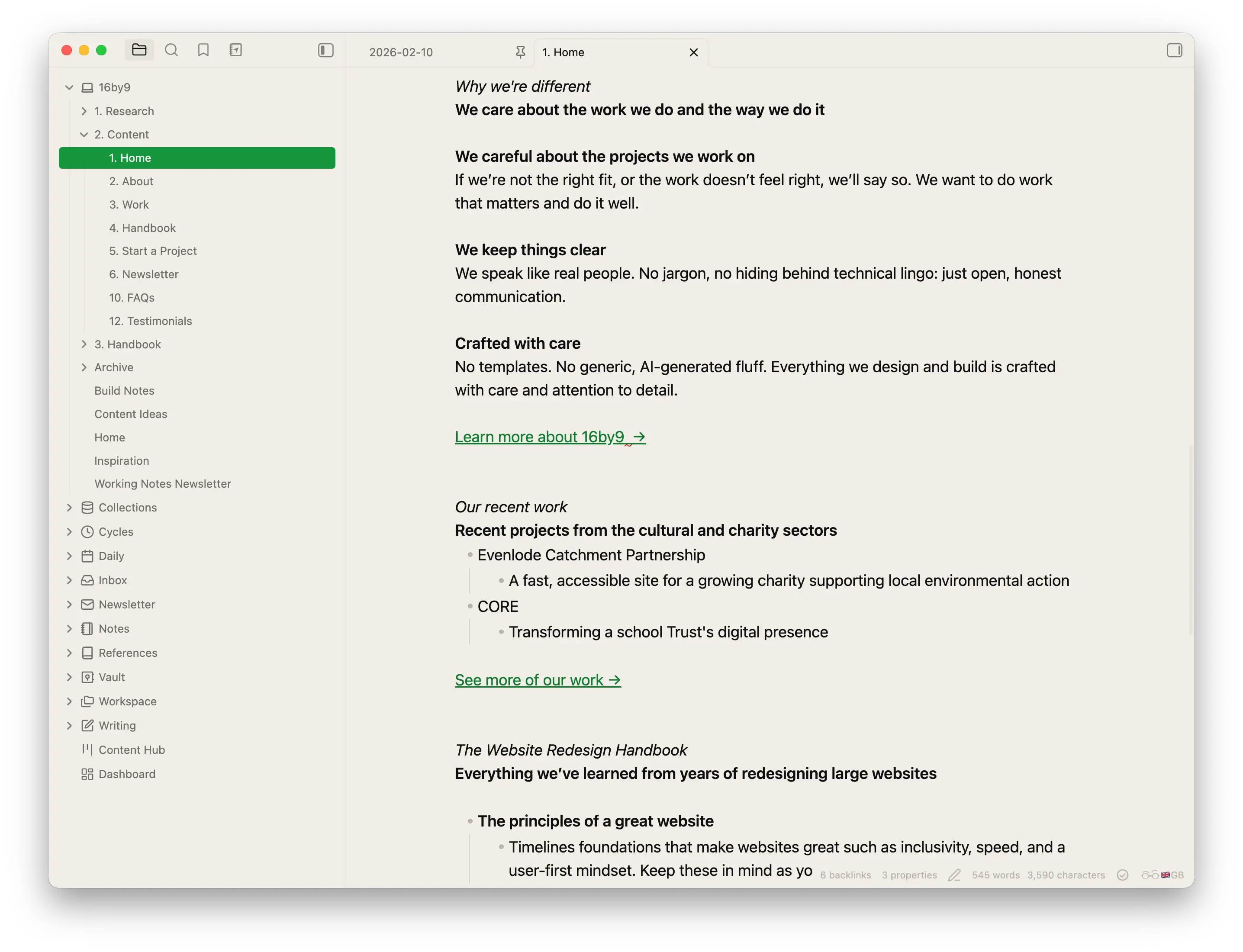
Task: Expand the 1. Research folder
Action: (x=84, y=111)
